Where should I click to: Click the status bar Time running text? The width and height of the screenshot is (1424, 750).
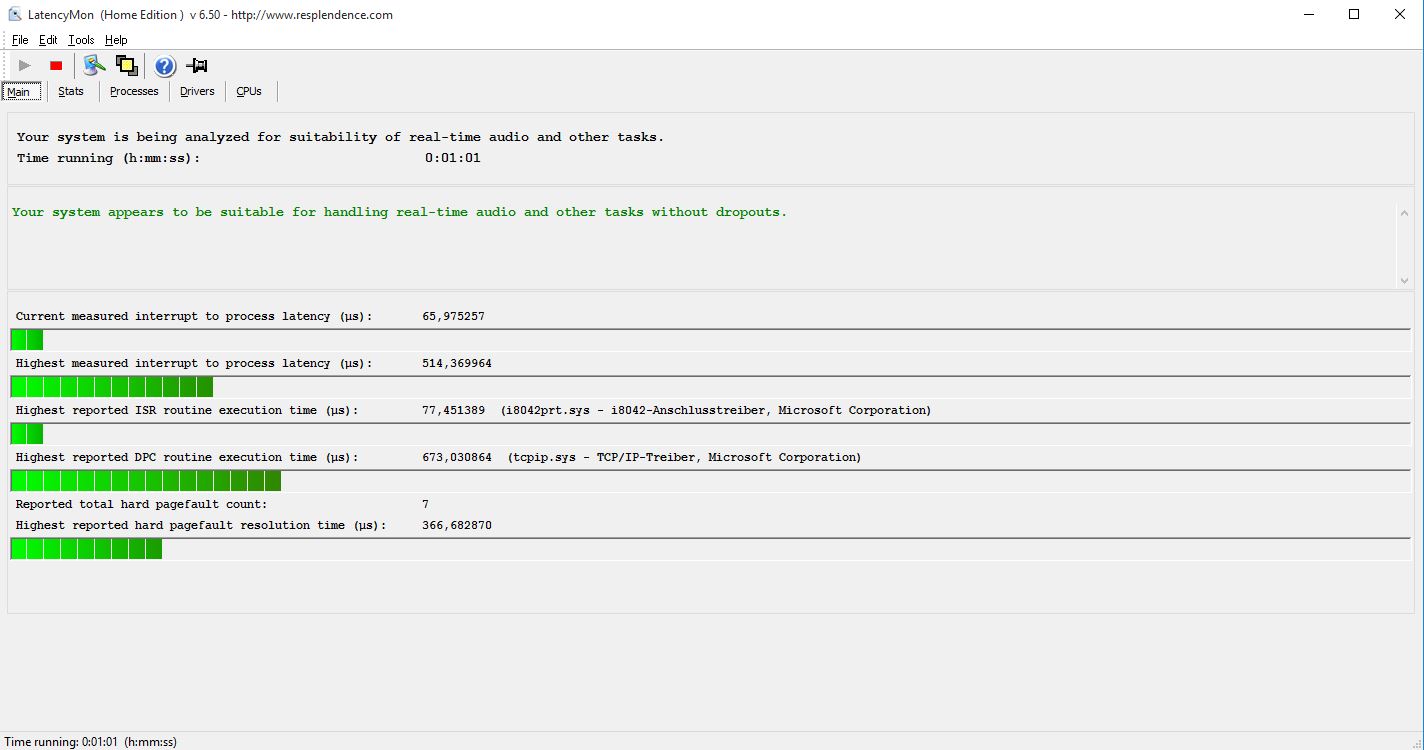click(x=91, y=742)
